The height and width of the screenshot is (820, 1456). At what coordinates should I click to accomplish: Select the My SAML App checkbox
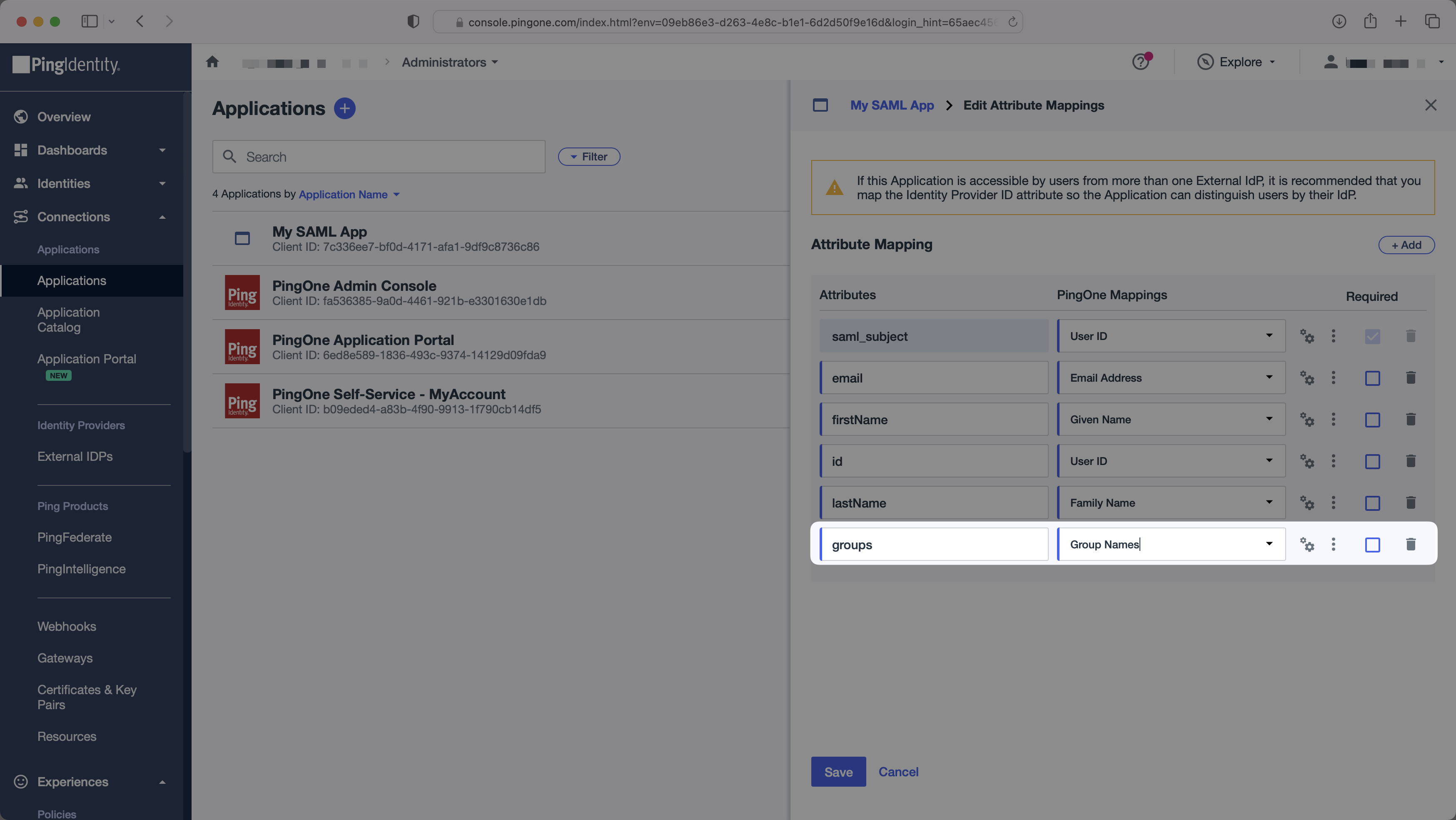pyautogui.click(x=242, y=239)
